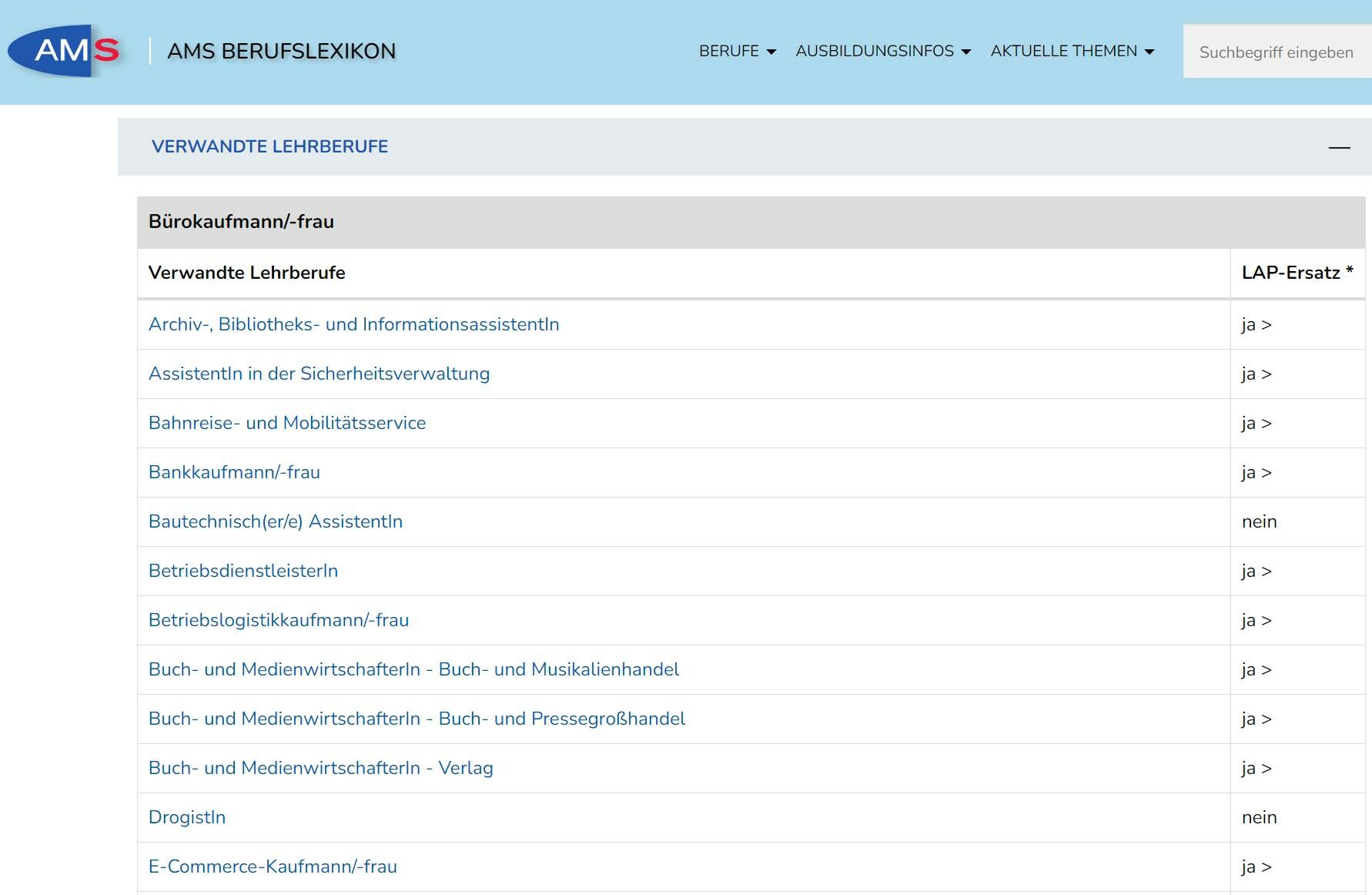Open the Berufe dropdown menu
This screenshot has width=1372, height=895.
click(x=737, y=52)
